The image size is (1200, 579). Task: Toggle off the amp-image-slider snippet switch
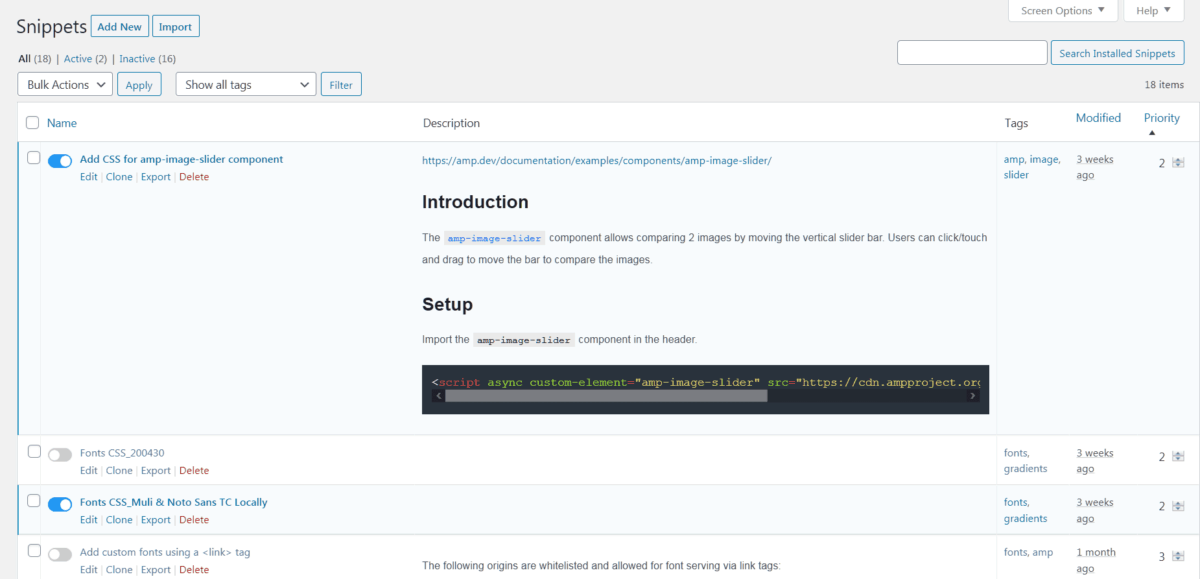click(59, 160)
